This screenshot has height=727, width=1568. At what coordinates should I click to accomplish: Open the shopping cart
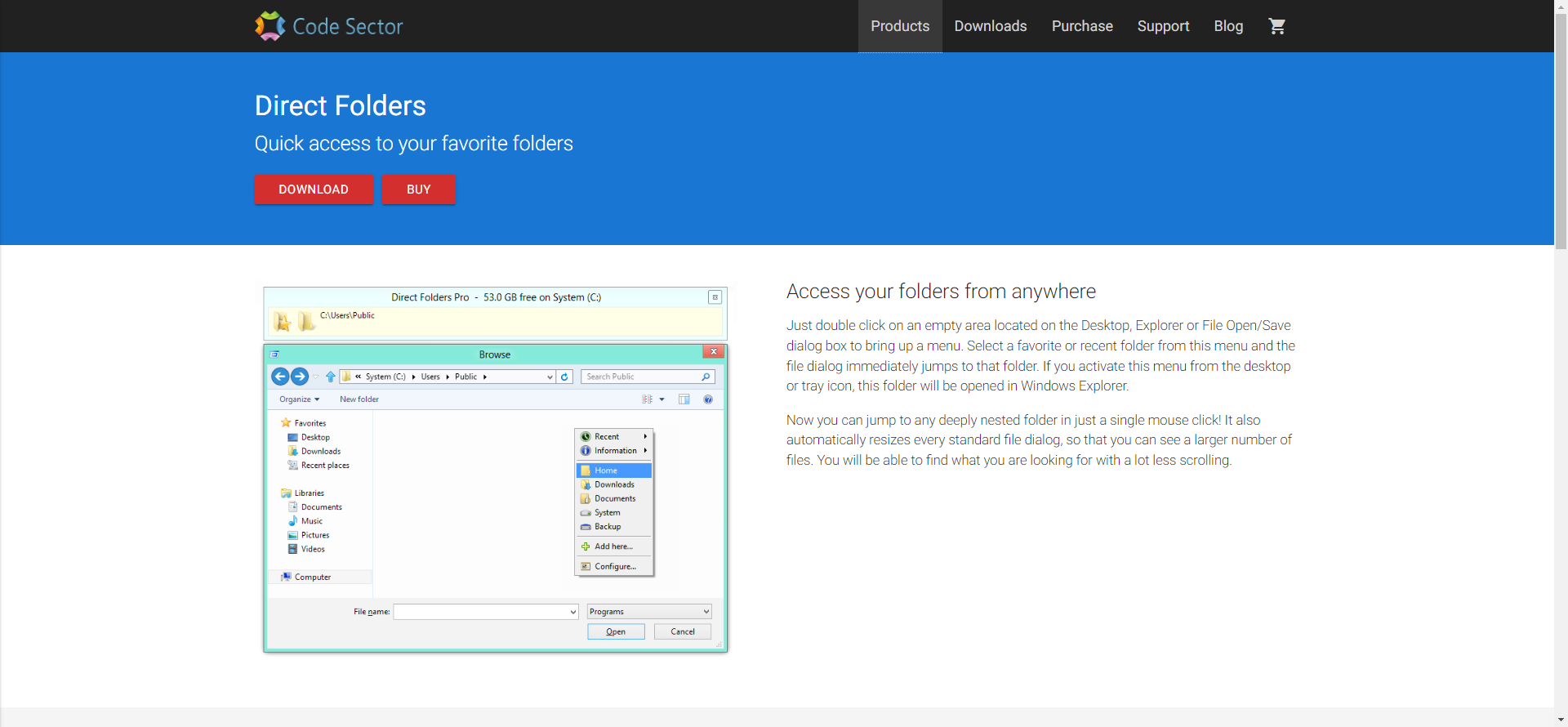pyautogui.click(x=1277, y=26)
